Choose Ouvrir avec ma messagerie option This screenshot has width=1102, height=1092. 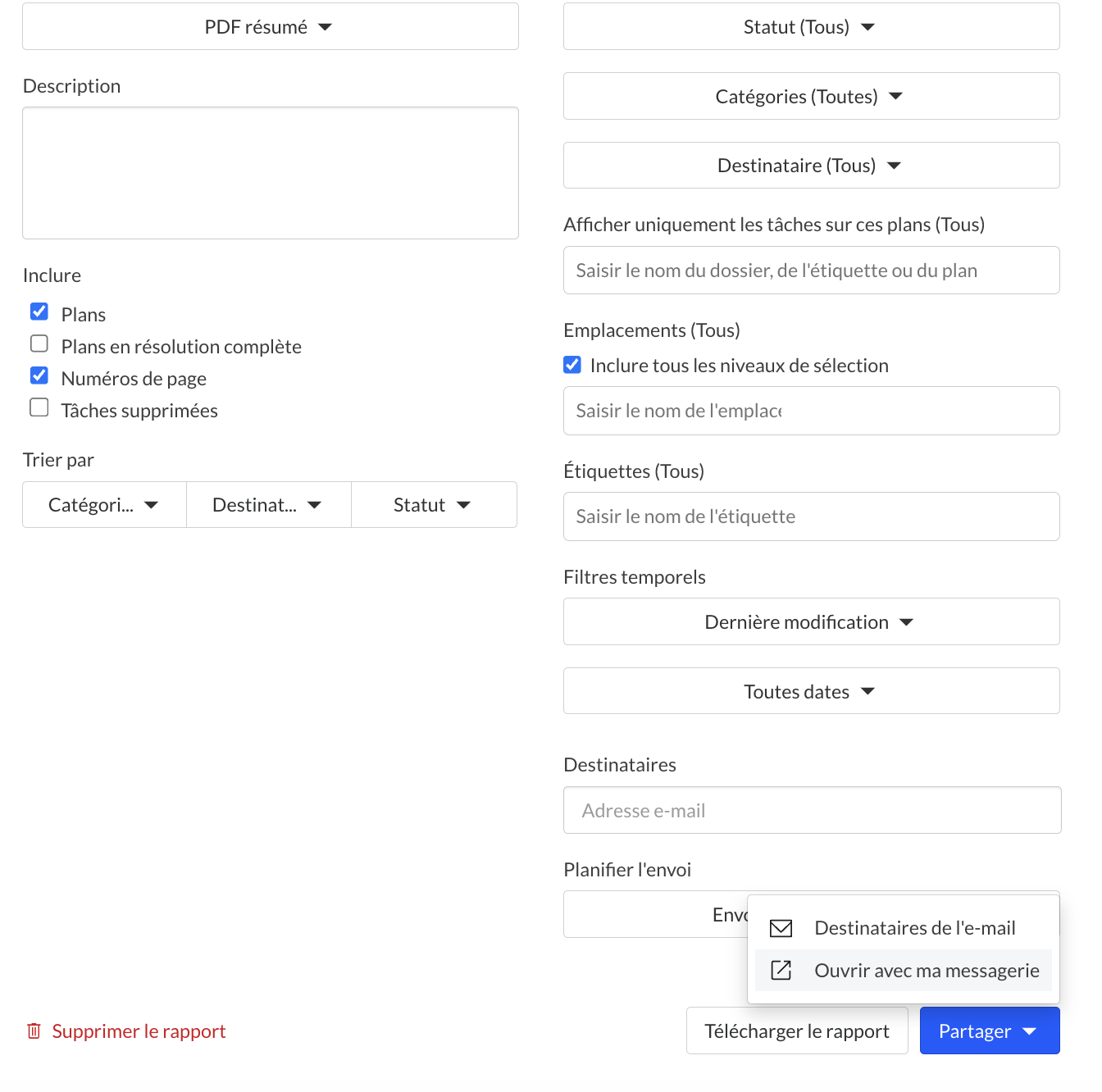904,971
